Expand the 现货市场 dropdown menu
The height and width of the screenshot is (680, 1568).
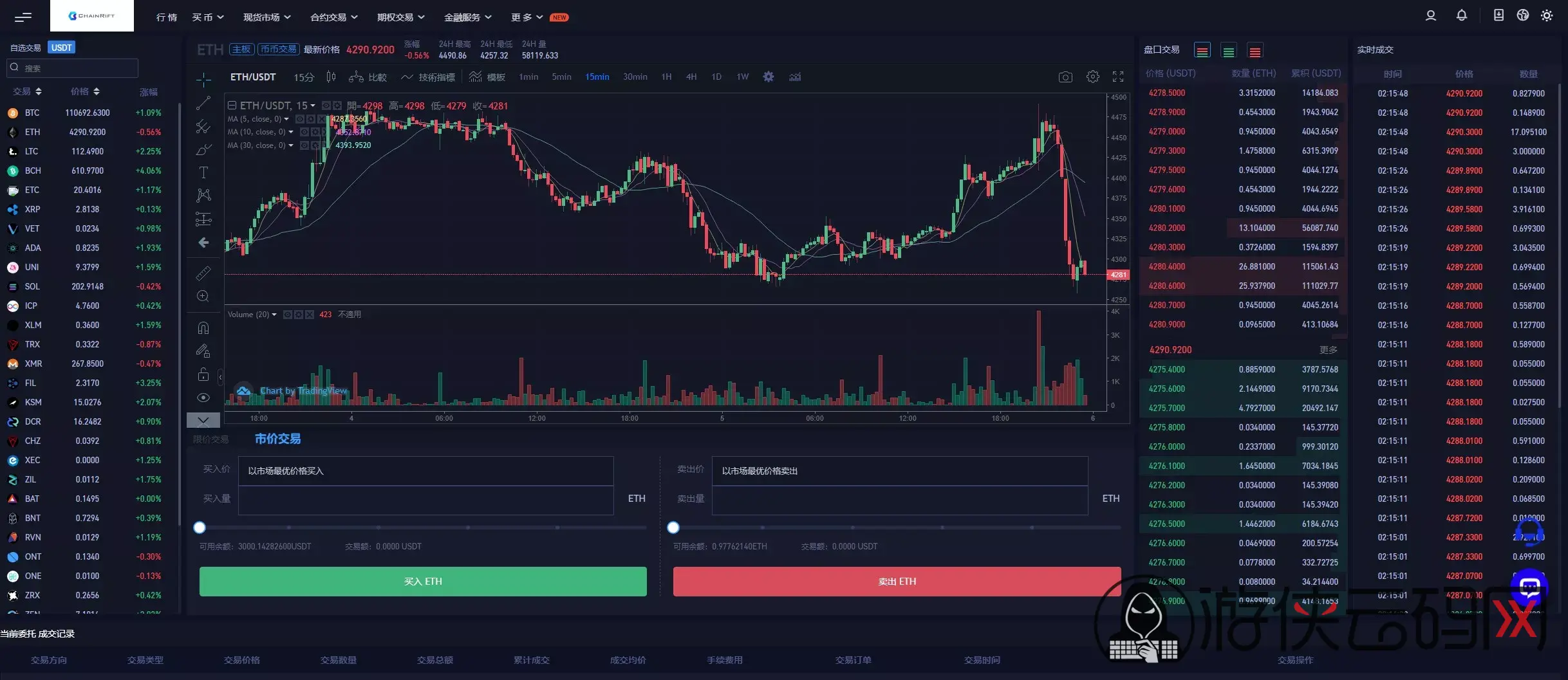click(266, 17)
